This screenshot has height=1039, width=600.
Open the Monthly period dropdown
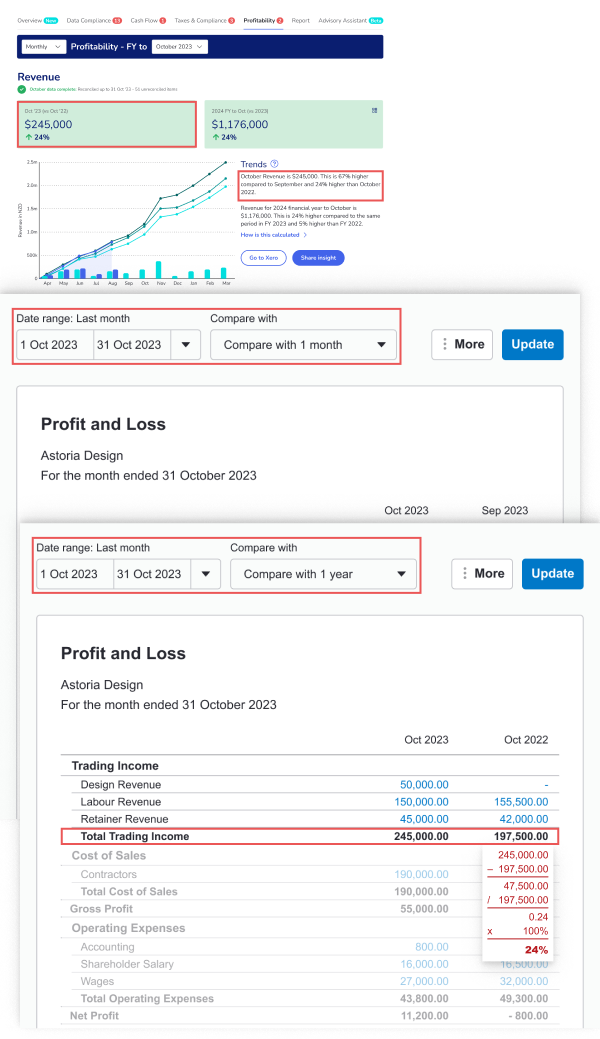43,47
